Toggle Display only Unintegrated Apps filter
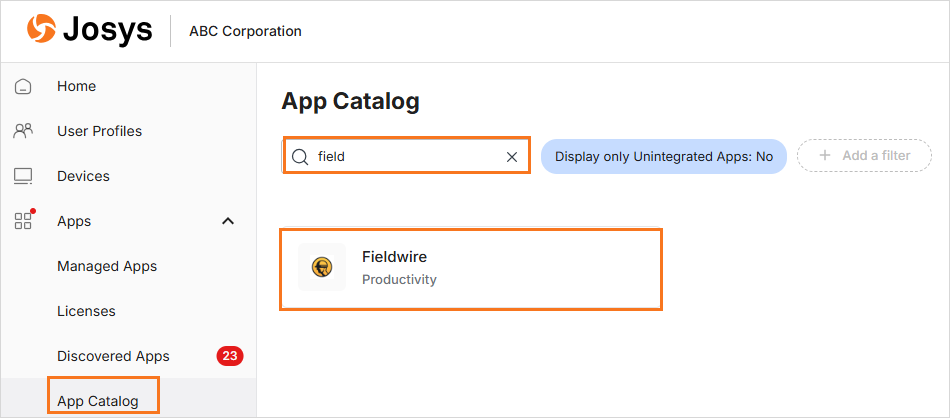This screenshot has height=418, width=950. [x=664, y=156]
